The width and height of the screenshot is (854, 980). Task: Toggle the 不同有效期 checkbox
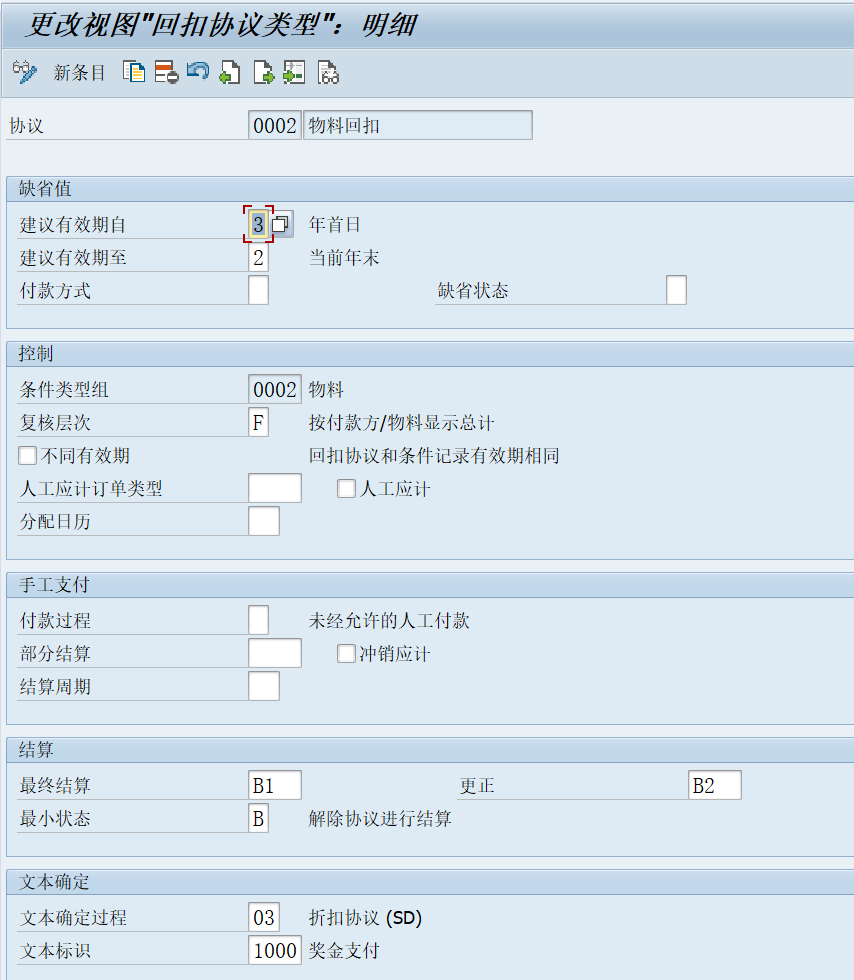click(x=28, y=456)
